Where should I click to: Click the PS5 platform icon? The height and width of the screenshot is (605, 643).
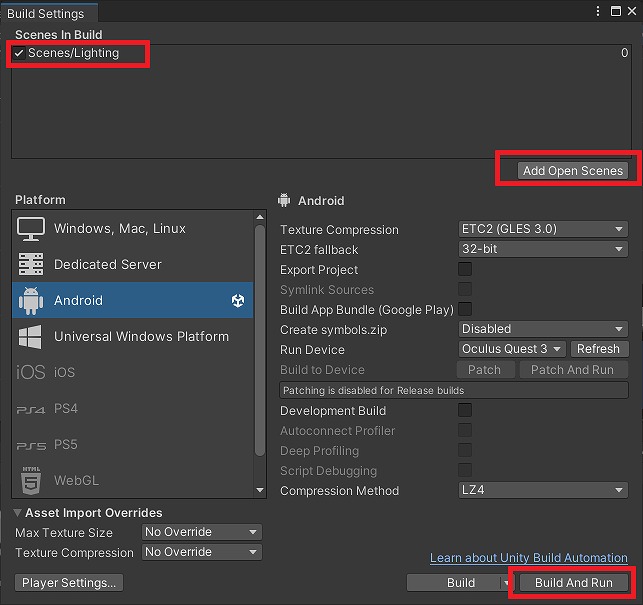pyautogui.click(x=31, y=445)
